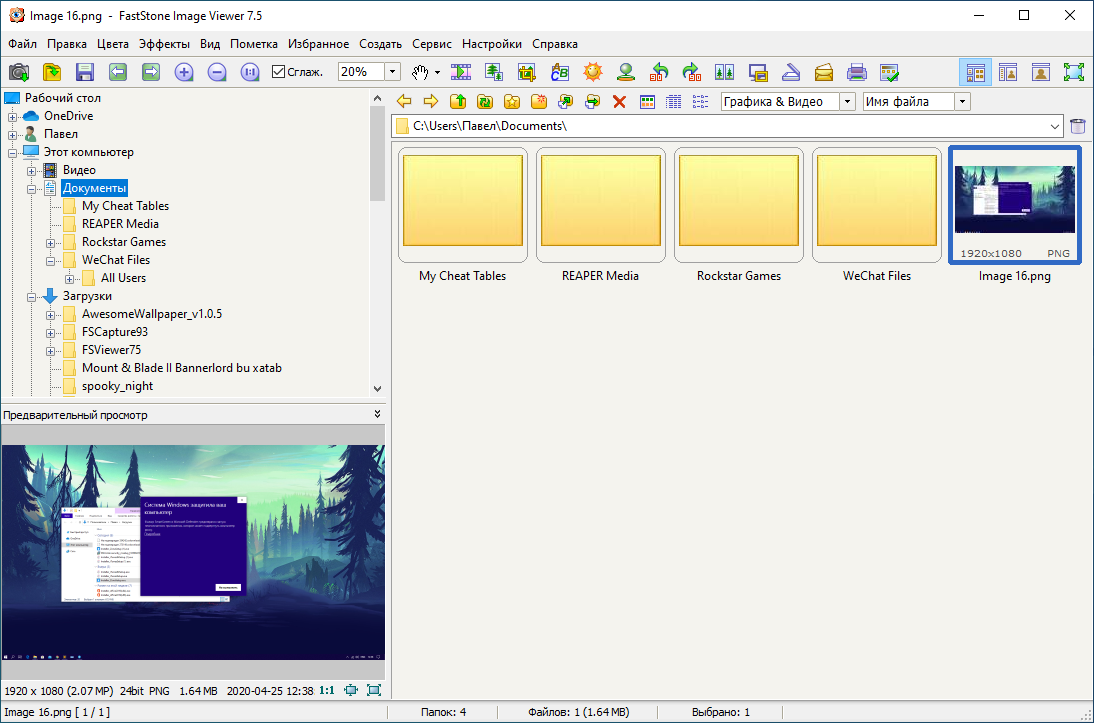Rotate the image left 90 degrees
This screenshot has width=1094, height=723.
pyautogui.click(x=659, y=72)
